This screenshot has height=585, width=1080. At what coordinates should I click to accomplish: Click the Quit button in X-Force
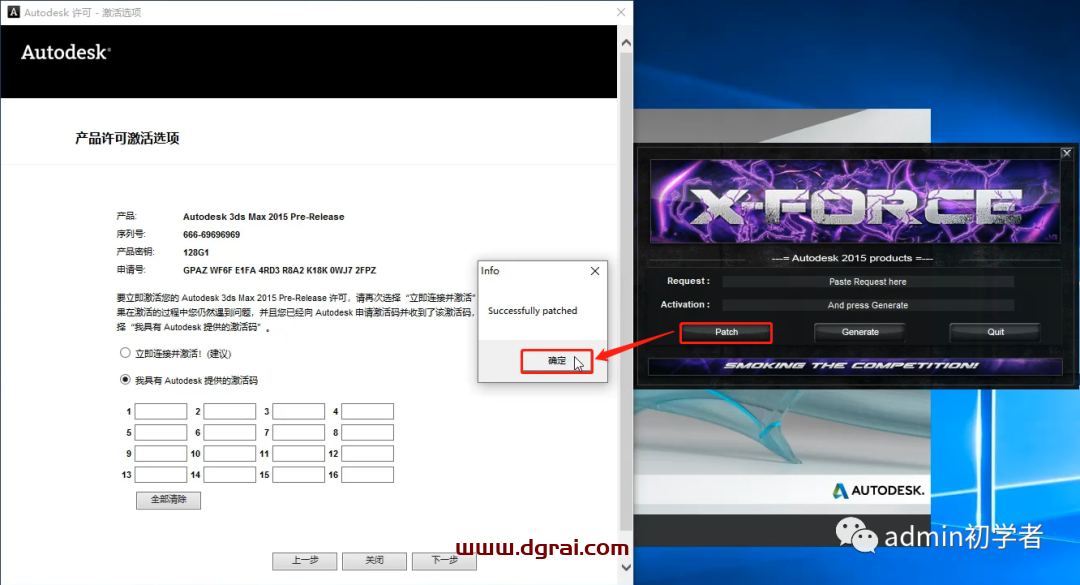pos(995,332)
